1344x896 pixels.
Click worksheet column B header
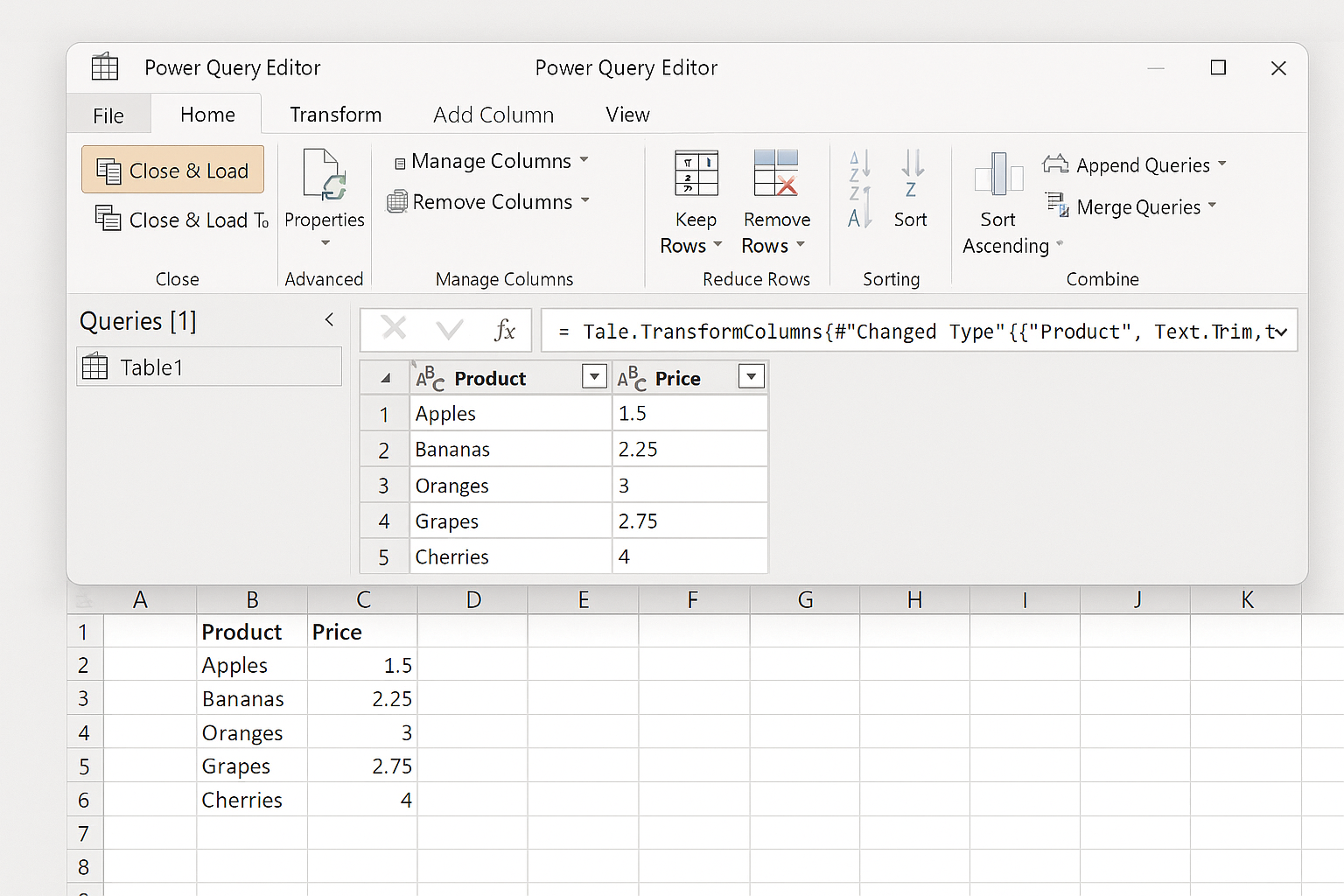point(252,600)
